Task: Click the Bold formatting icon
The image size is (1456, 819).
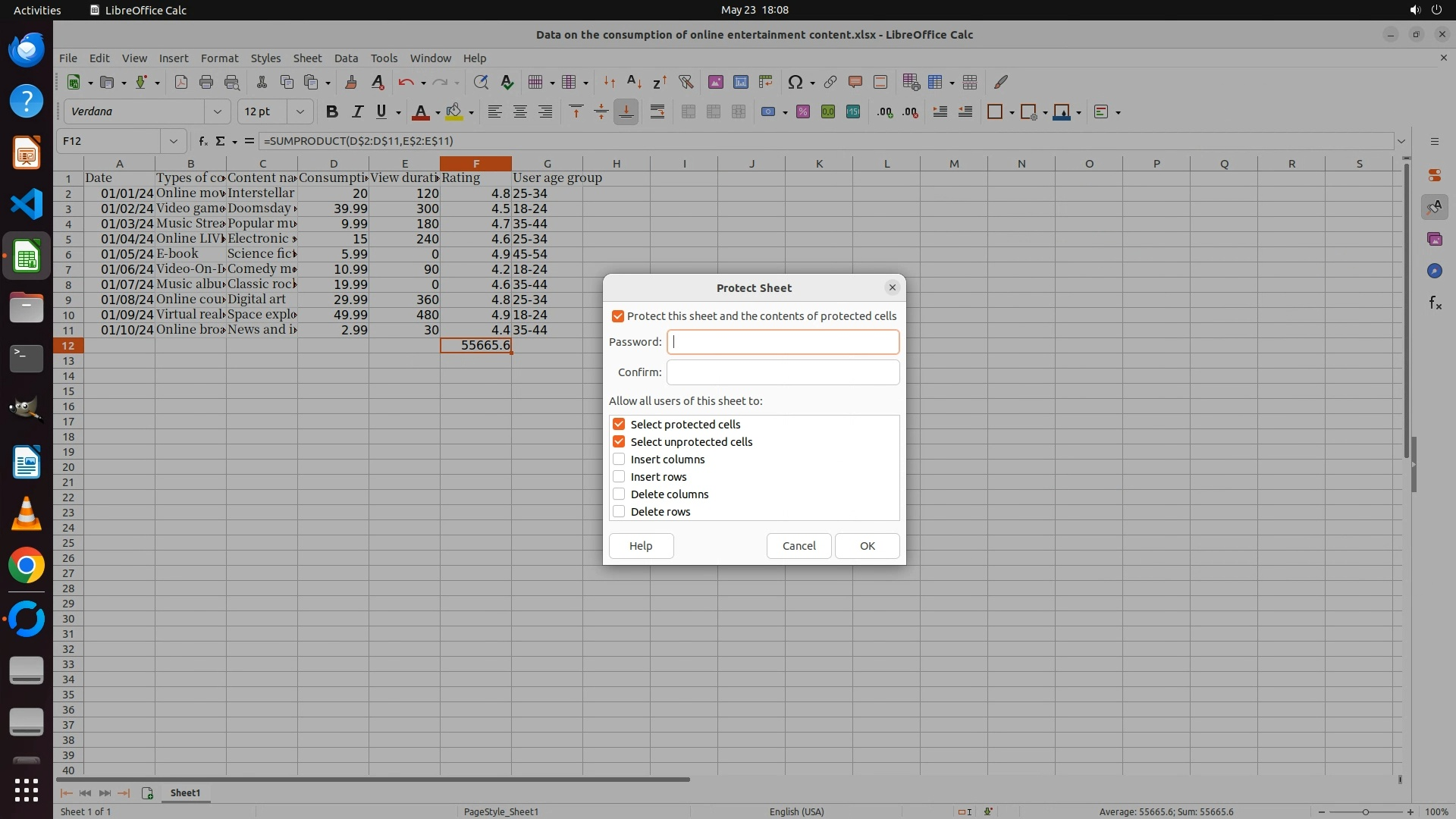Action: tap(331, 112)
